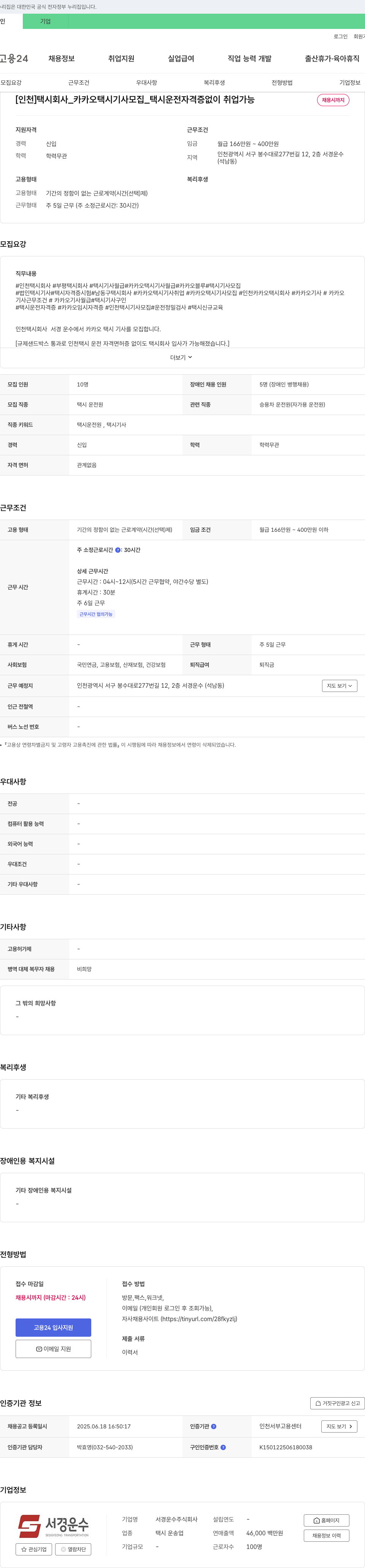The height and width of the screenshot is (1568, 365).
Task: Open the company 홈페이지 button
Action: click(x=327, y=1520)
